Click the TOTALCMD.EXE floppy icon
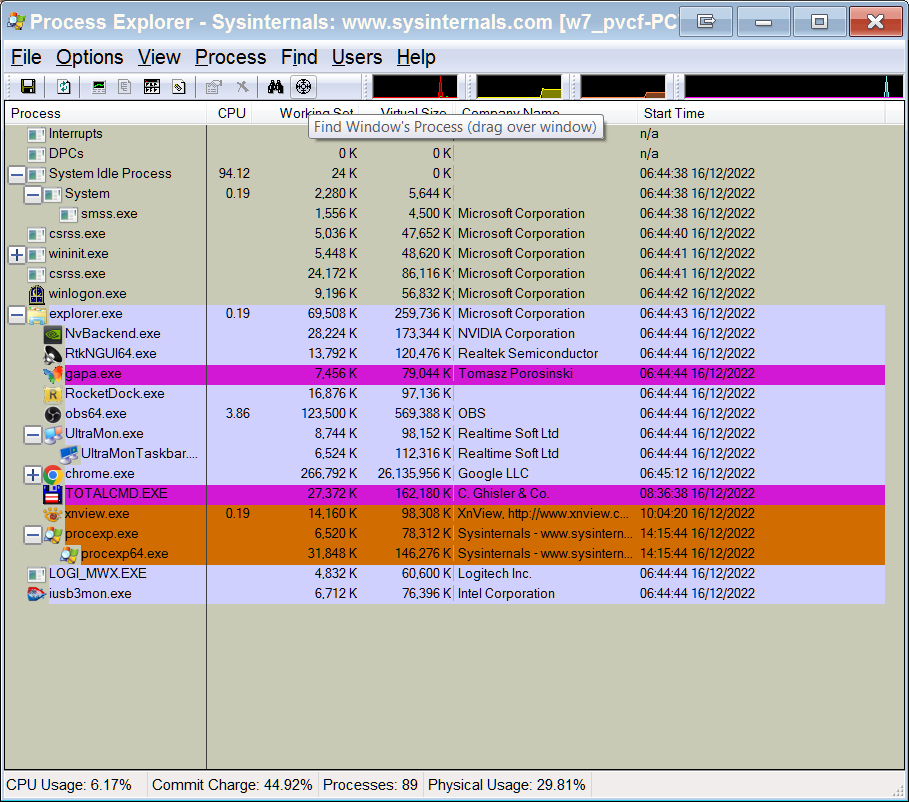This screenshot has width=909, height=802. (53, 494)
